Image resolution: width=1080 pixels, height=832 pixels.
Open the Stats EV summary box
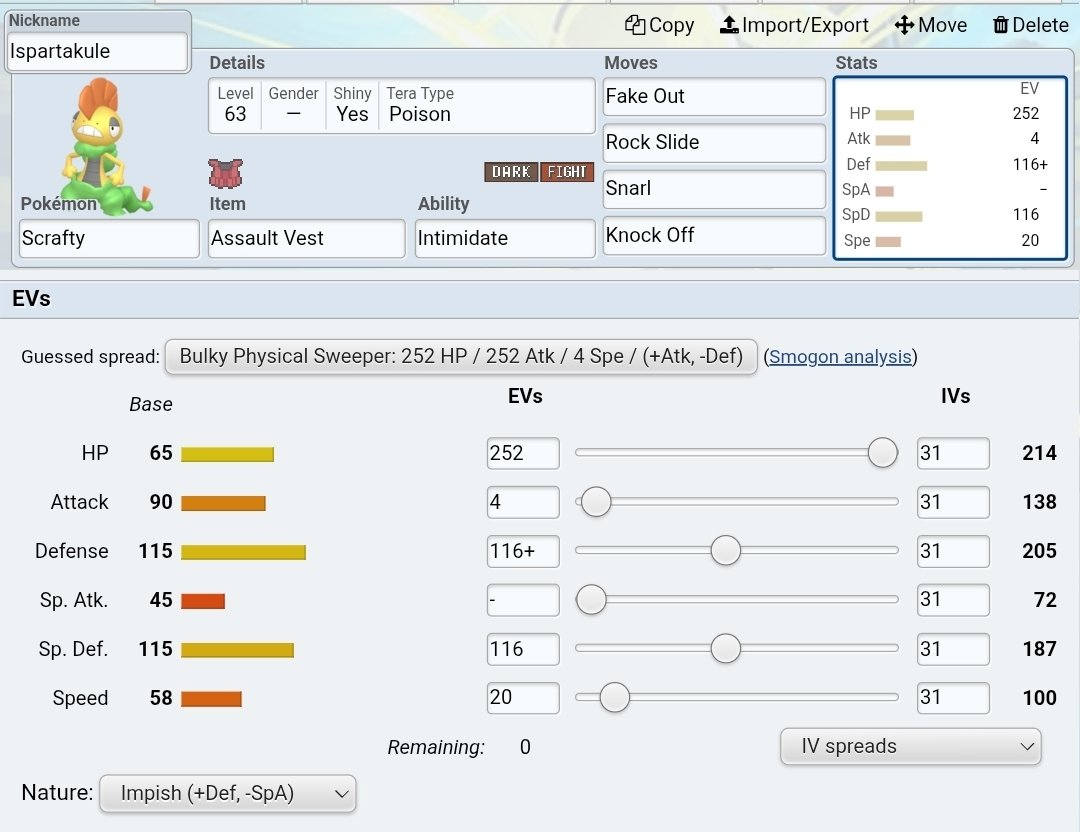tap(950, 168)
